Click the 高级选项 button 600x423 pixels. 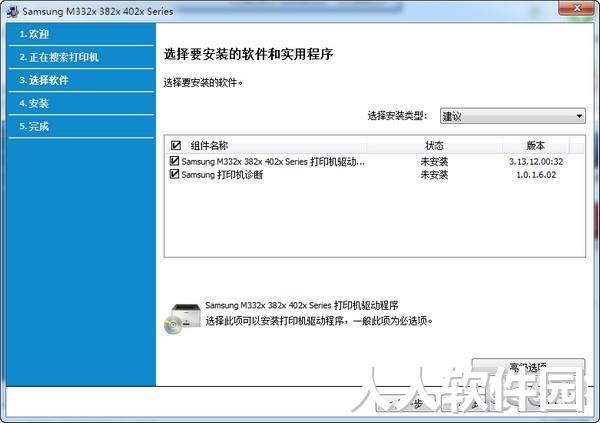click(x=528, y=367)
